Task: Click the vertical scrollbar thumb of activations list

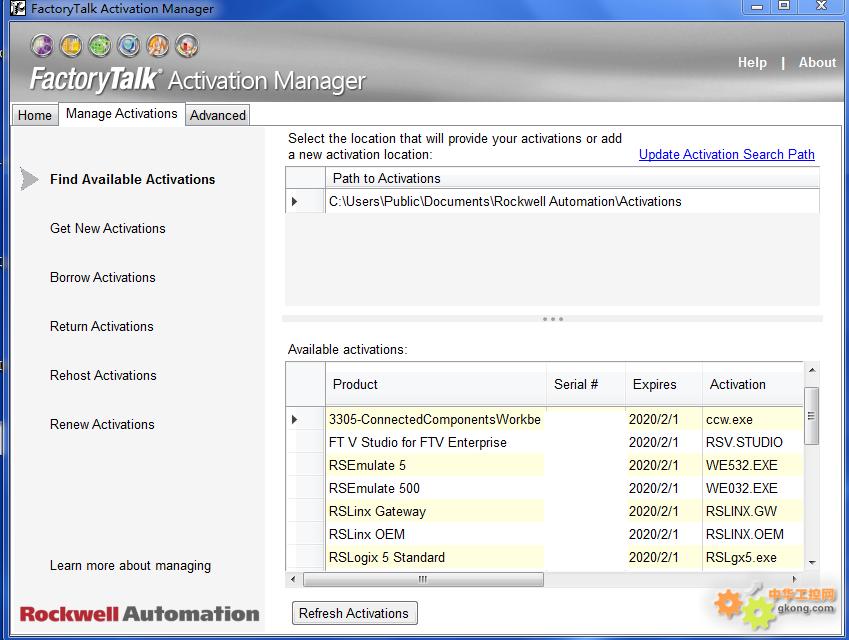Action: (x=811, y=416)
